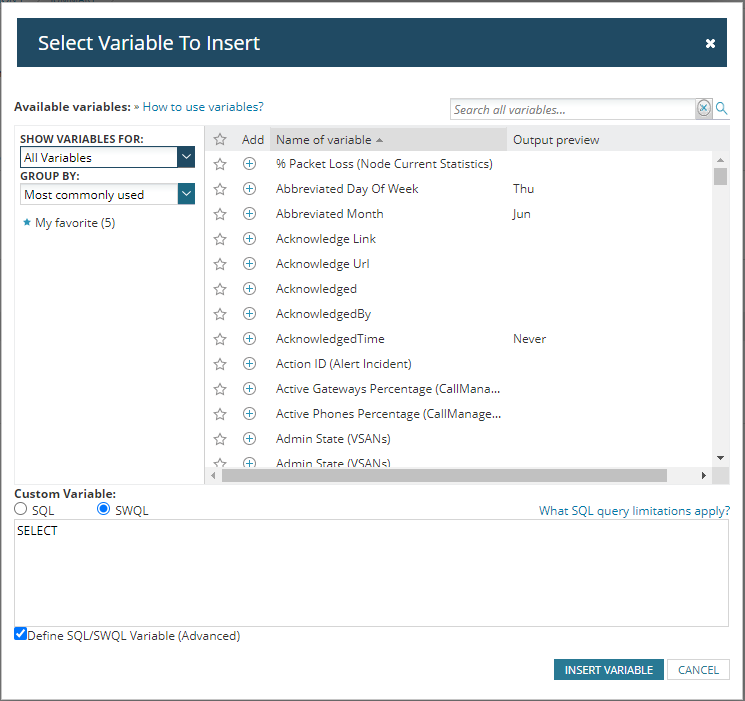745x701 pixels.
Task: Open the Group By dropdown
Action: 185,195
